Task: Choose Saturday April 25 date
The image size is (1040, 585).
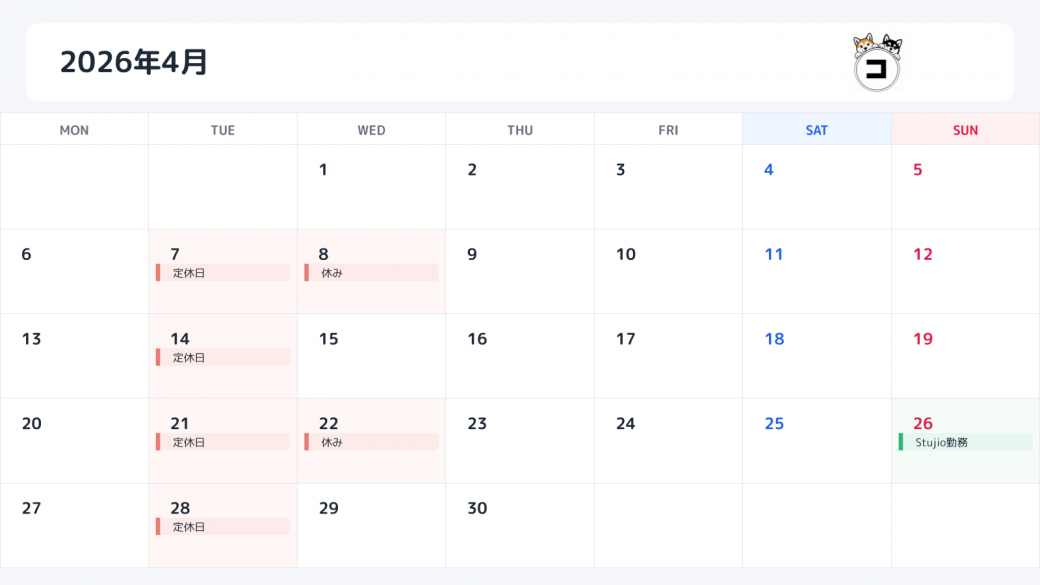Action: [816, 441]
